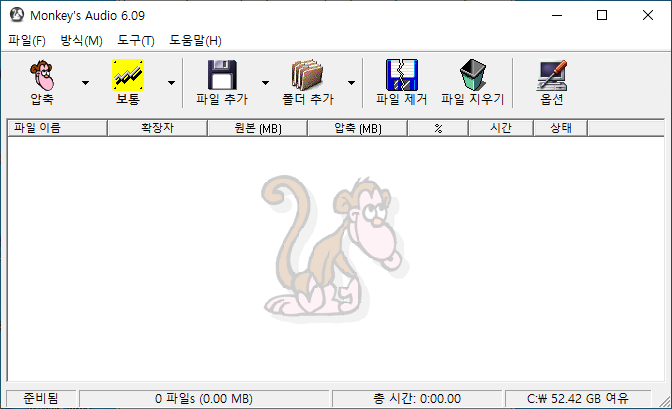Click the 준비됨 status bar text
This screenshot has height=409, width=672.
click(x=41, y=398)
